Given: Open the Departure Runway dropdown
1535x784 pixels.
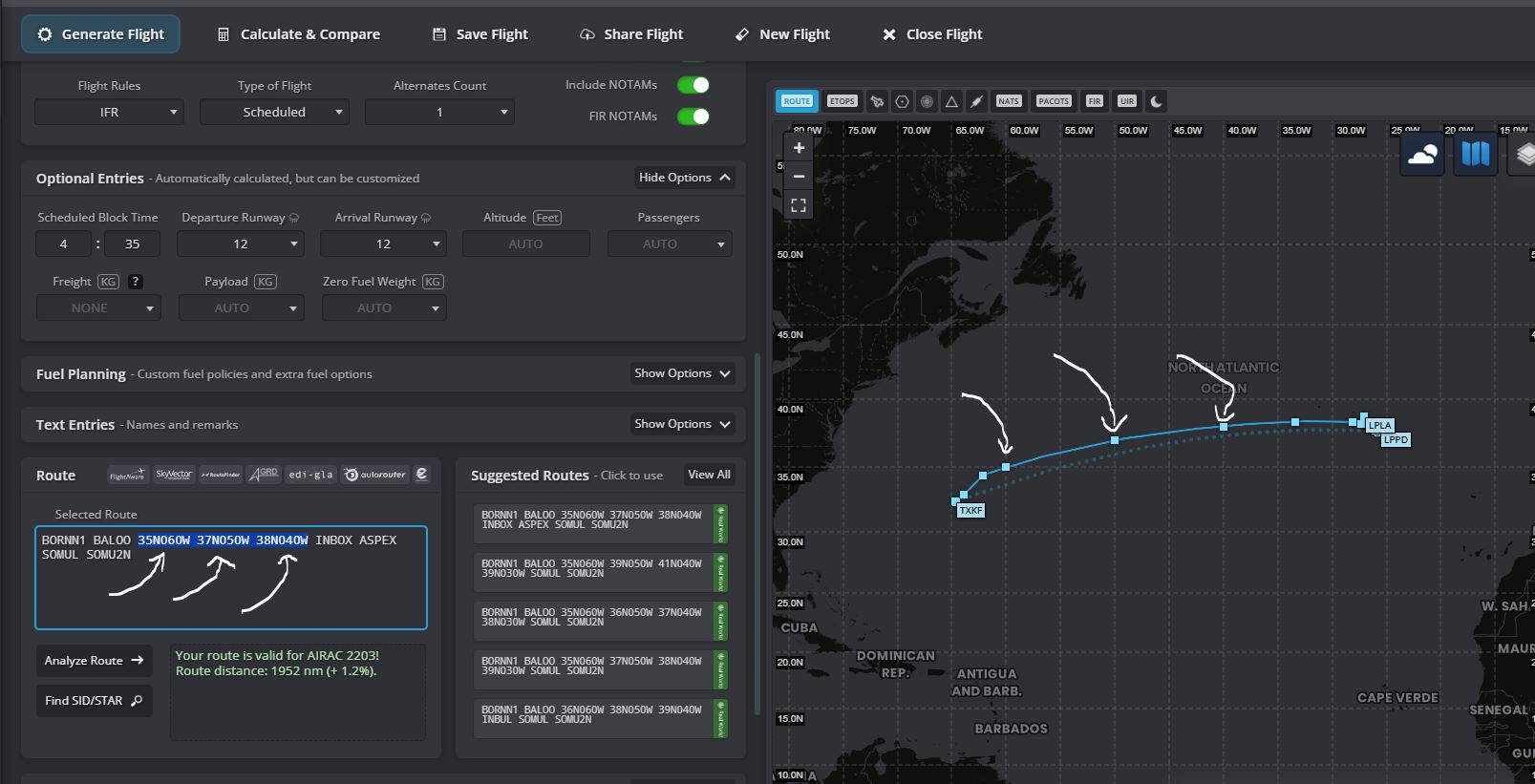Looking at the screenshot, I should click(x=241, y=244).
